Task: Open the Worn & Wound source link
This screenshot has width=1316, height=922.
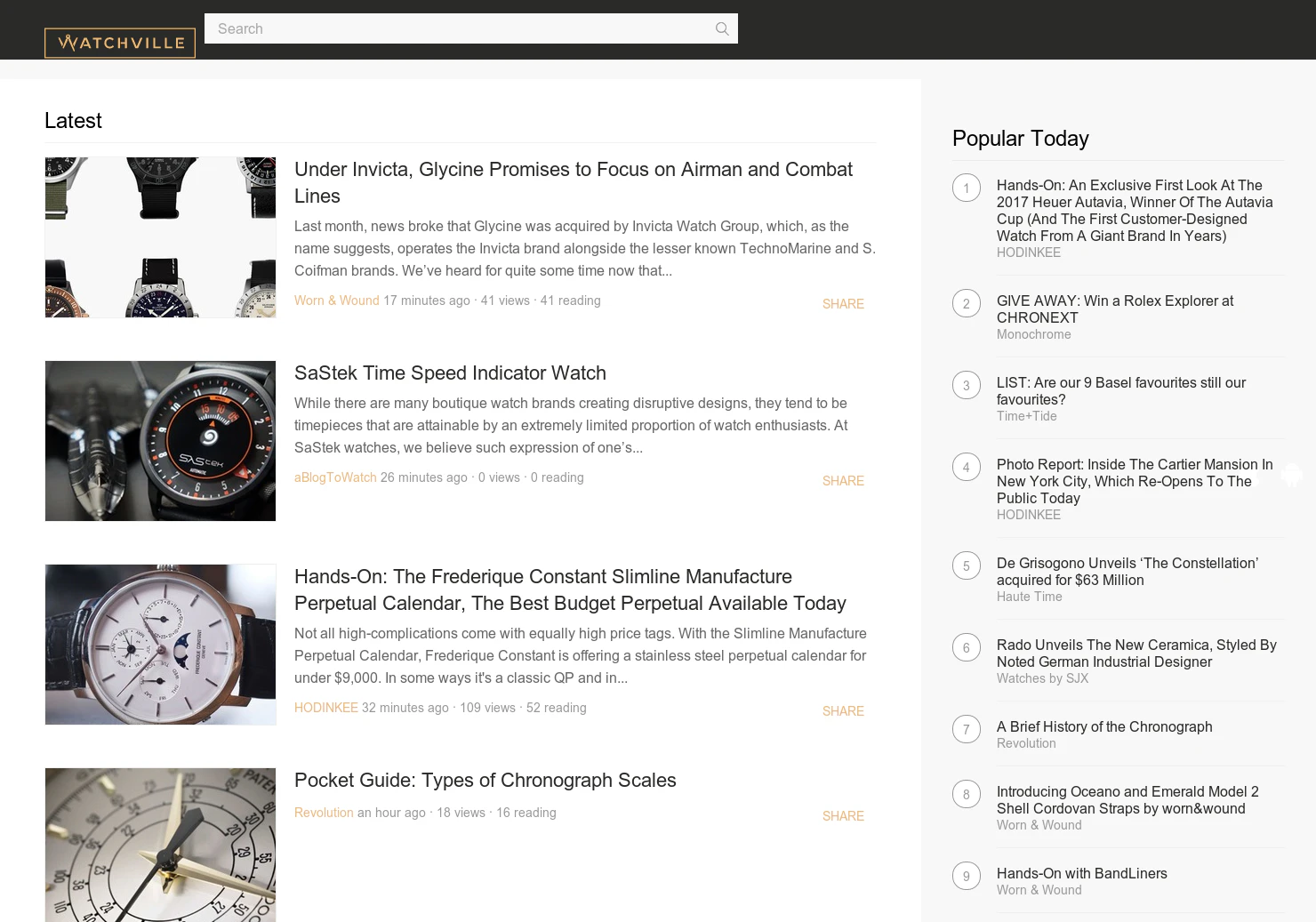Action: [337, 301]
